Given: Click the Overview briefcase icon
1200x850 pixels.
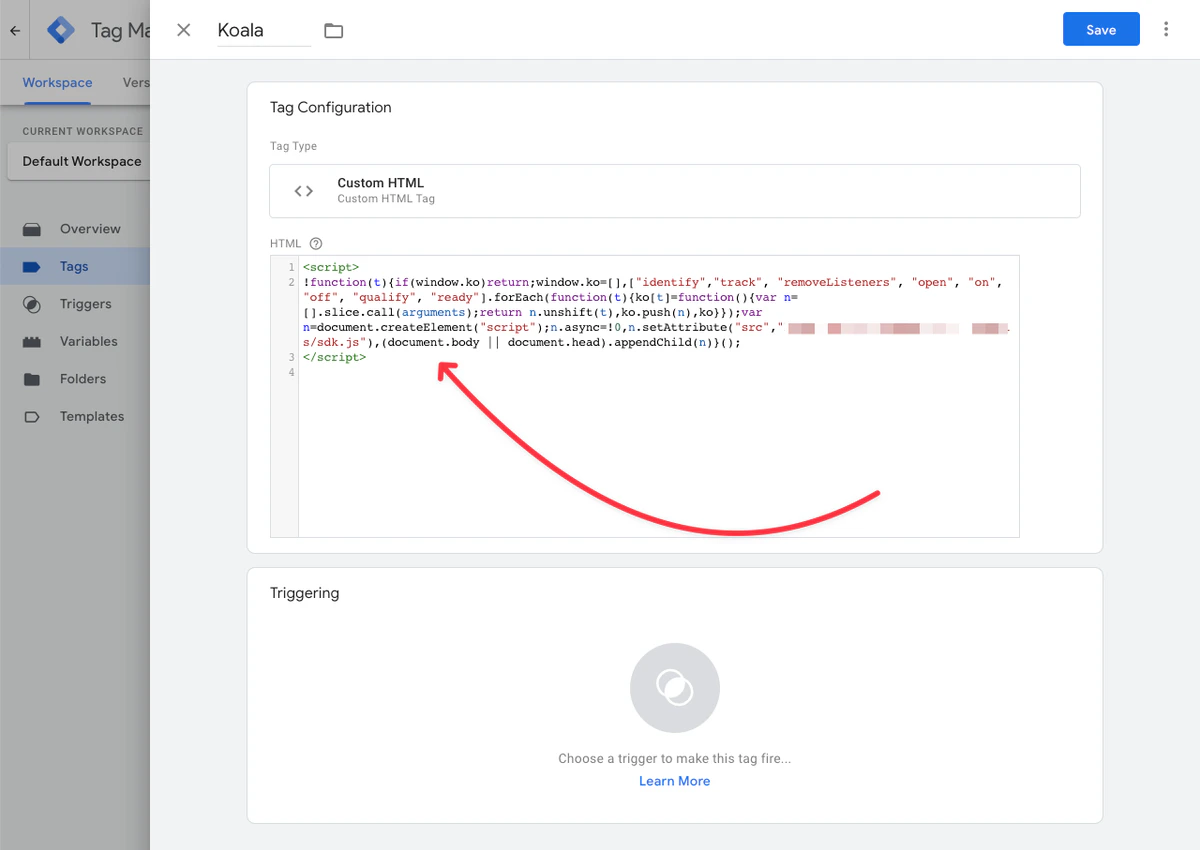Looking at the screenshot, I should pyautogui.click(x=32, y=229).
